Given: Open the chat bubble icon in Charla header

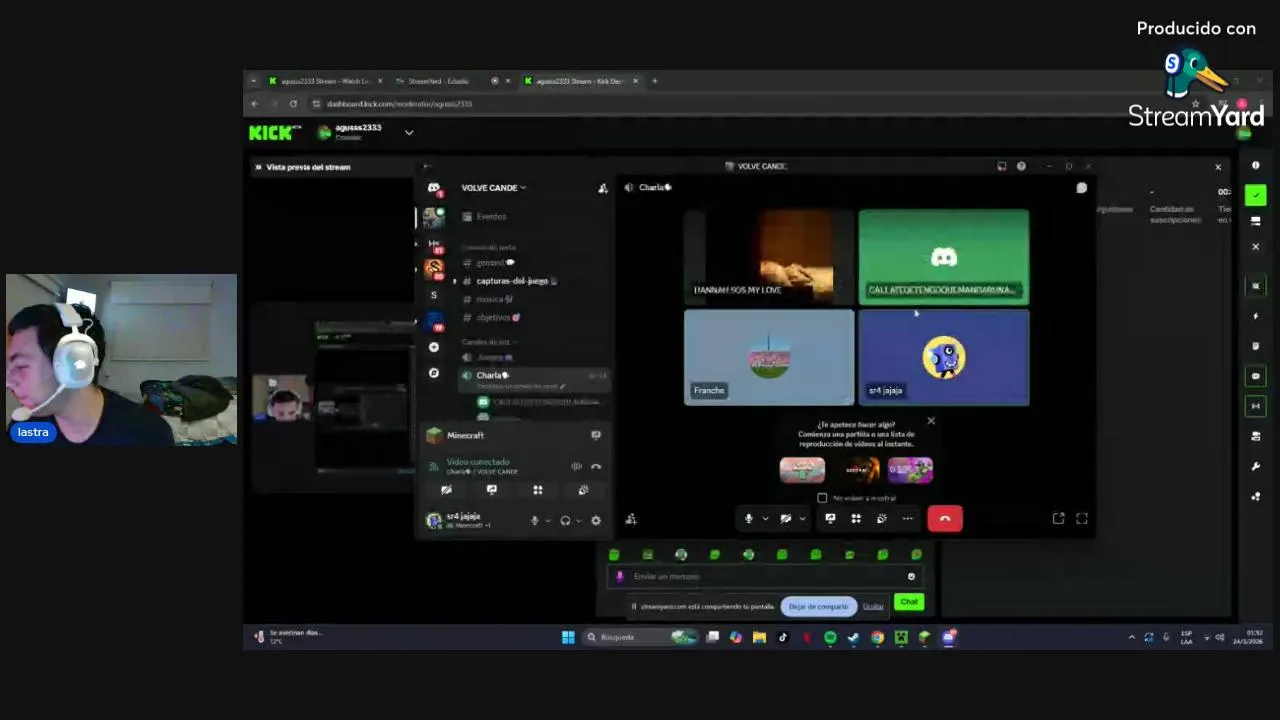Looking at the screenshot, I should [1081, 188].
